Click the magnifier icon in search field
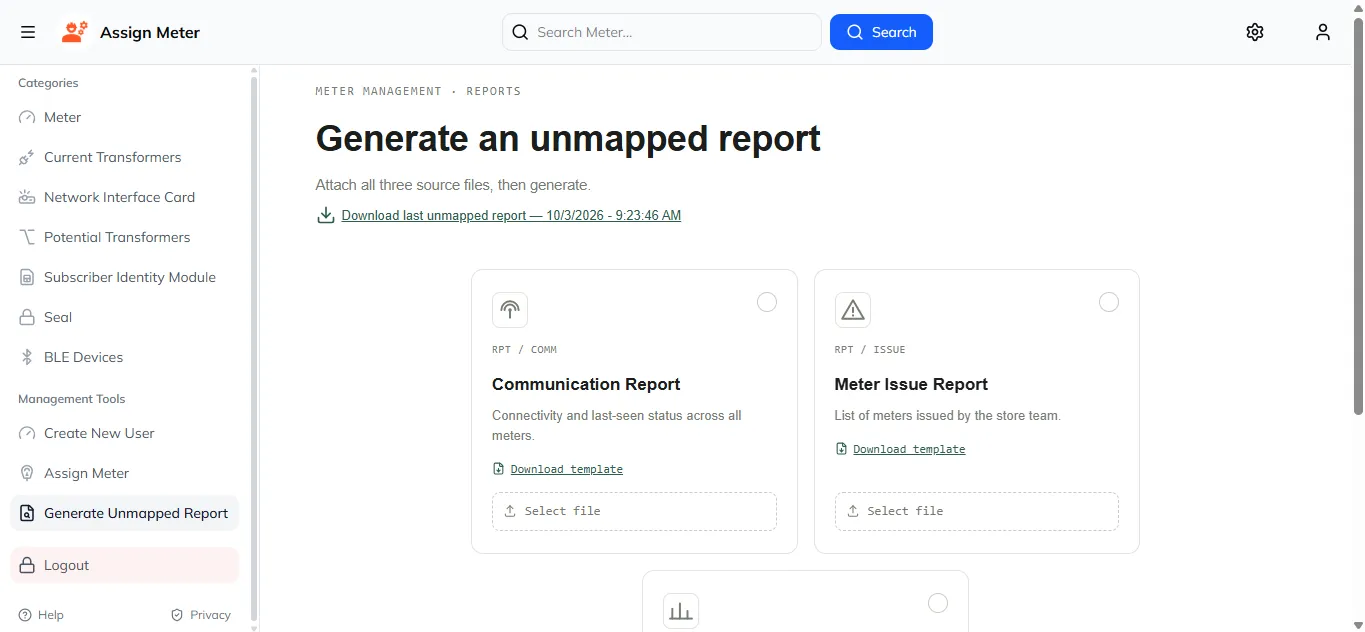The height and width of the screenshot is (632, 1365). point(520,32)
